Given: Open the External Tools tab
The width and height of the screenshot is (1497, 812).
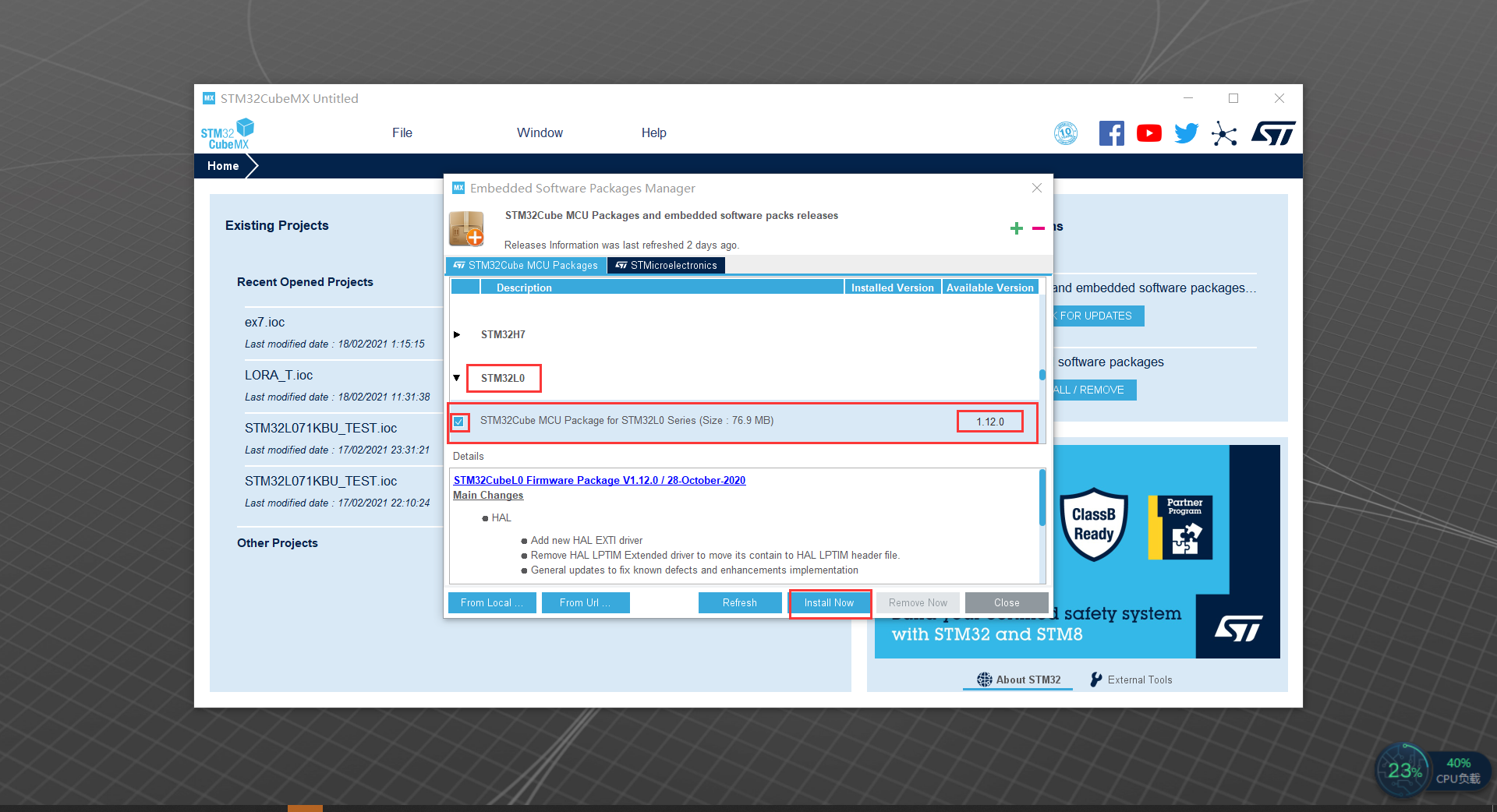Looking at the screenshot, I should tap(1131, 680).
